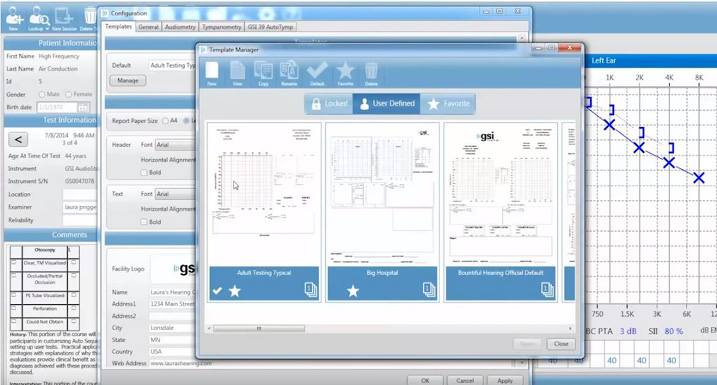Toggle the Text Bold checkbox
Image resolution: width=717 pixels, height=385 pixels.
(144, 222)
